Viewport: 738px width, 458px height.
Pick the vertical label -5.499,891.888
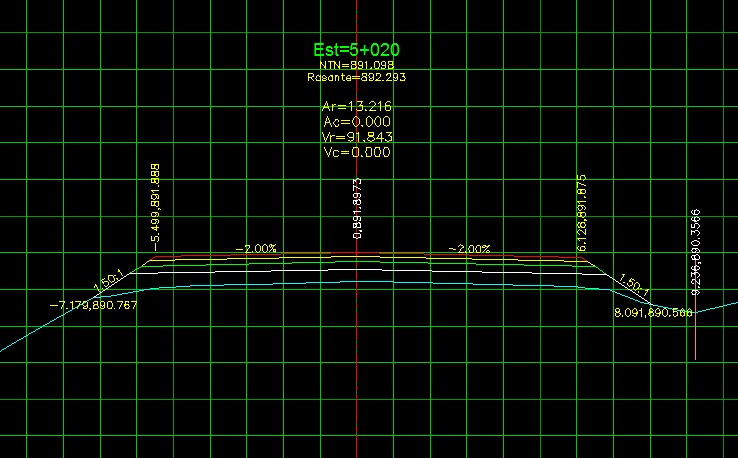tap(156, 208)
